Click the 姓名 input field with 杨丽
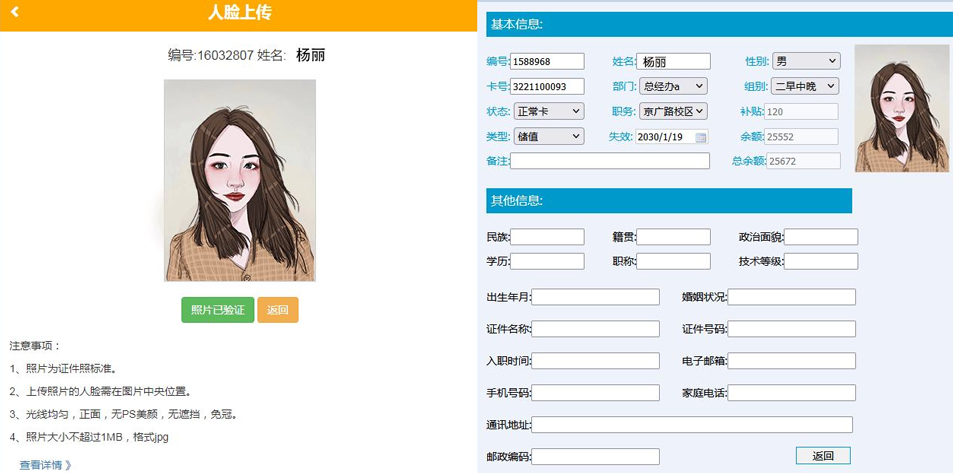Image resolution: width=953 pixels, height=473 pixels. tap(673, 61)
